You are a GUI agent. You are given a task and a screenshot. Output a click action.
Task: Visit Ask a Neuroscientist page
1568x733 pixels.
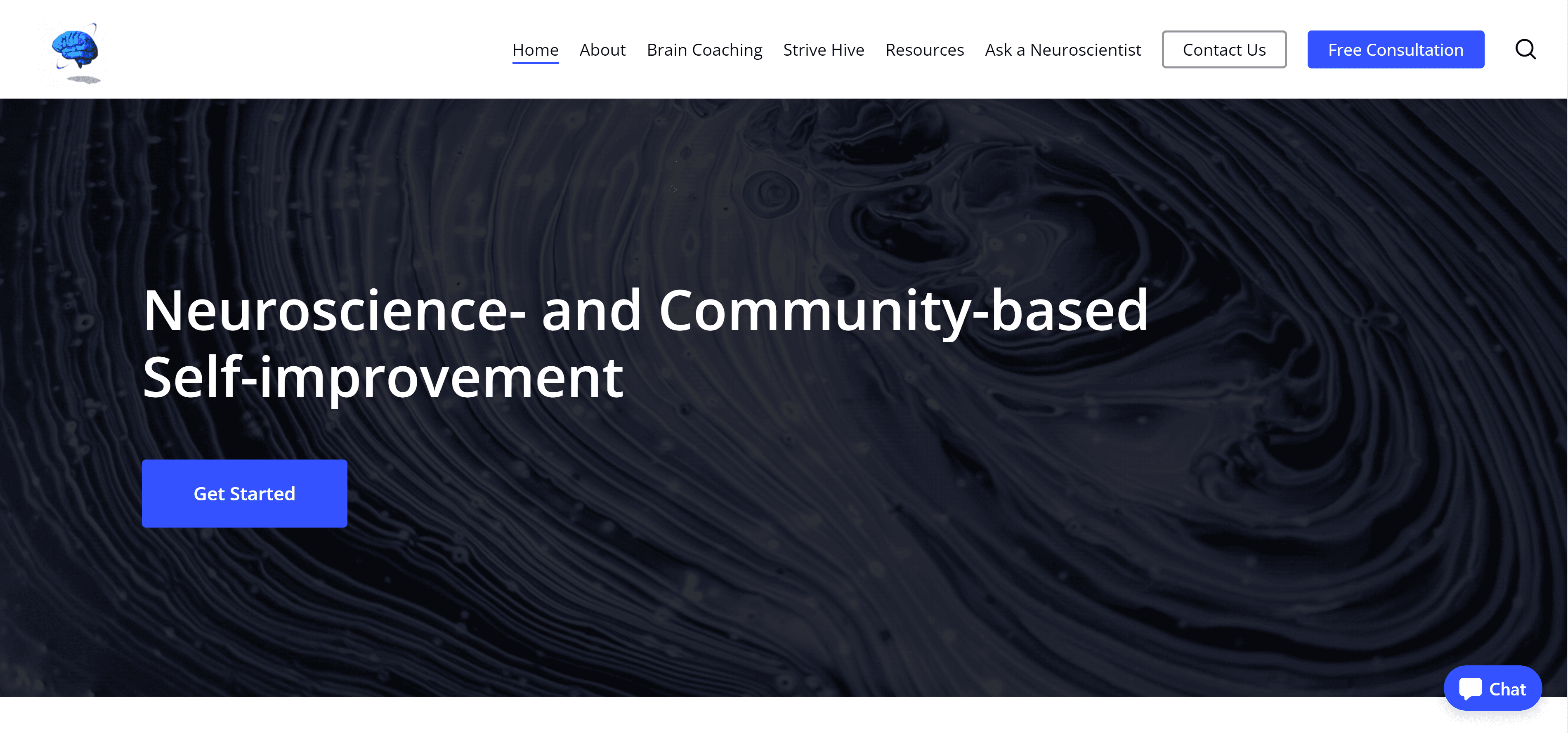pyautogui.click(x=1063, y=50)
